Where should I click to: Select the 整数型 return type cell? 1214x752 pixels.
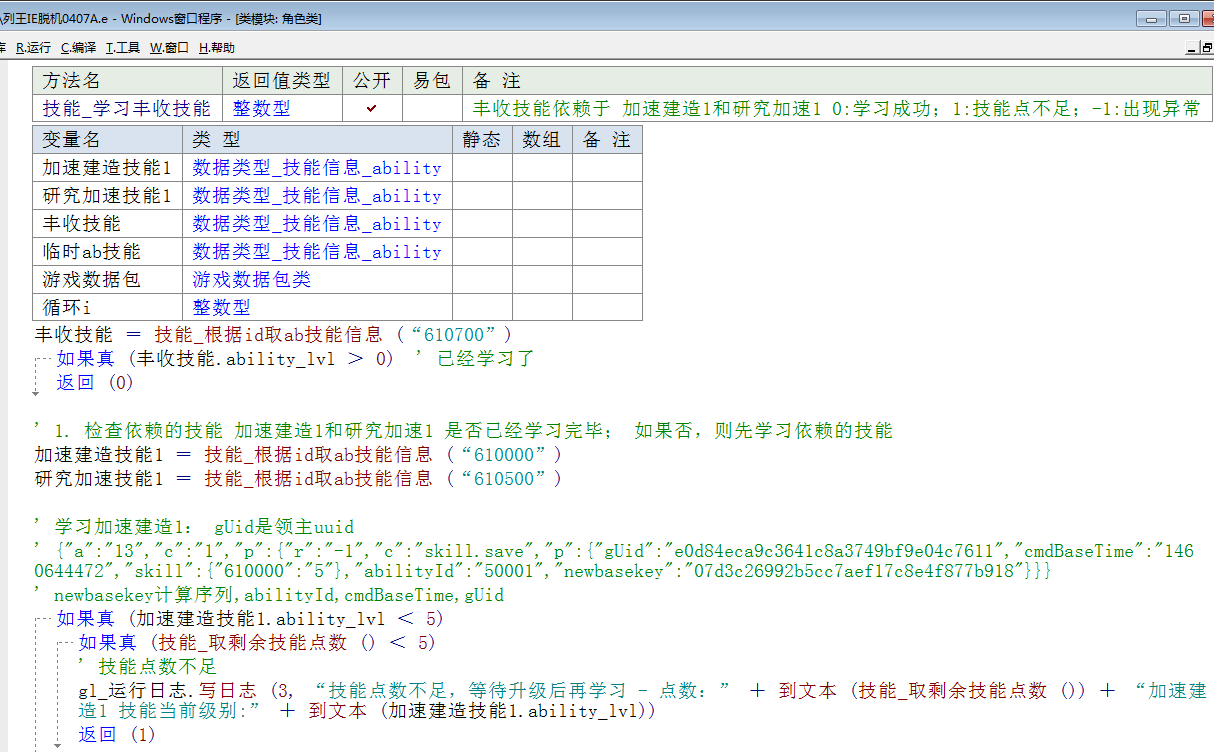[261, 108]
